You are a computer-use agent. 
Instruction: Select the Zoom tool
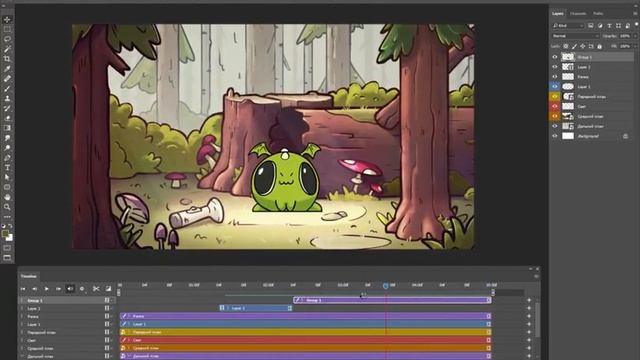tap(7, 207)
